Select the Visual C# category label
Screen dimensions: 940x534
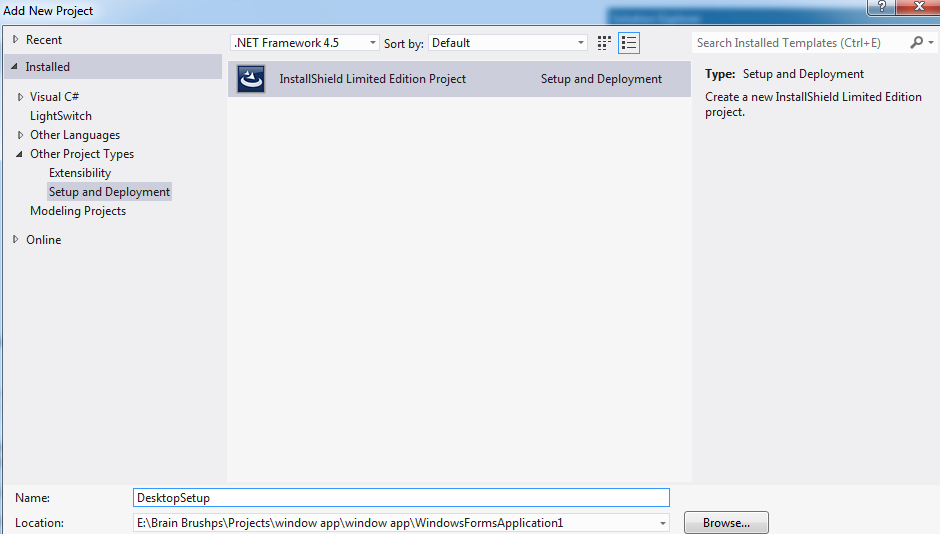(x=54, y=96)
